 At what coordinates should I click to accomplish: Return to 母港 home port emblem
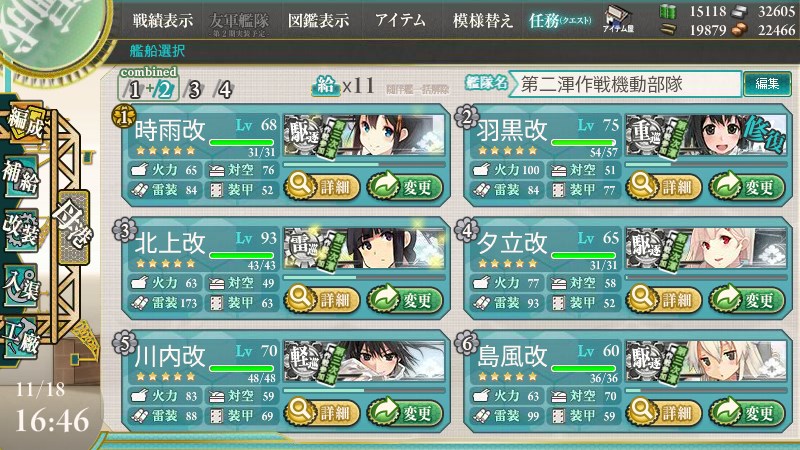(74, 223)
